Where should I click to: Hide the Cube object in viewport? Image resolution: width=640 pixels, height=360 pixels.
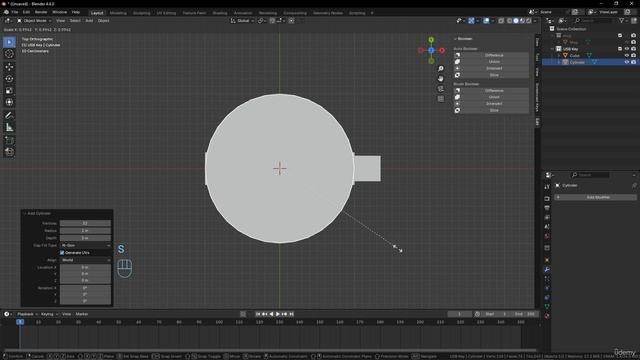[x=627, y=56]
